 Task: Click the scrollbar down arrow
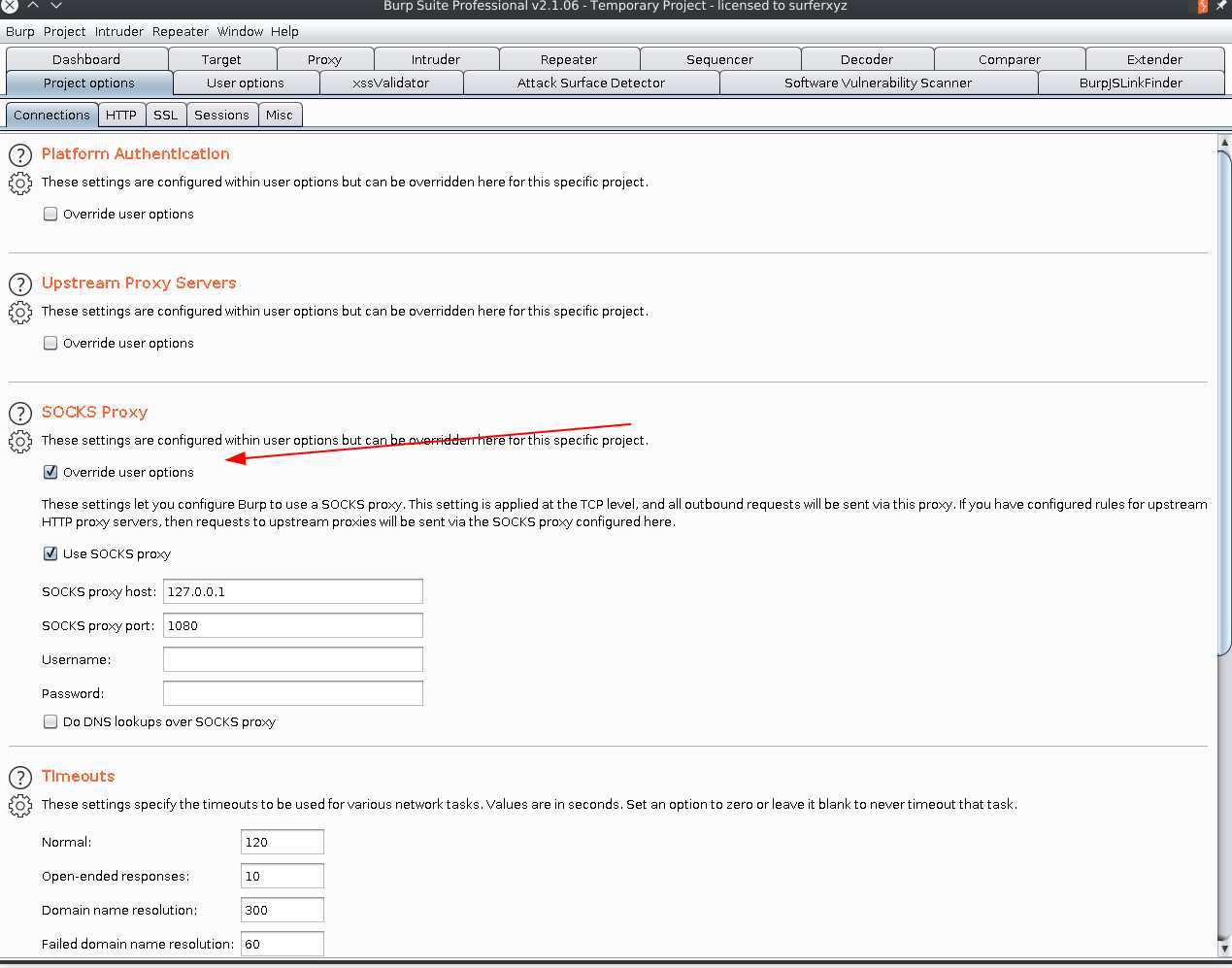coord(1224,948)
